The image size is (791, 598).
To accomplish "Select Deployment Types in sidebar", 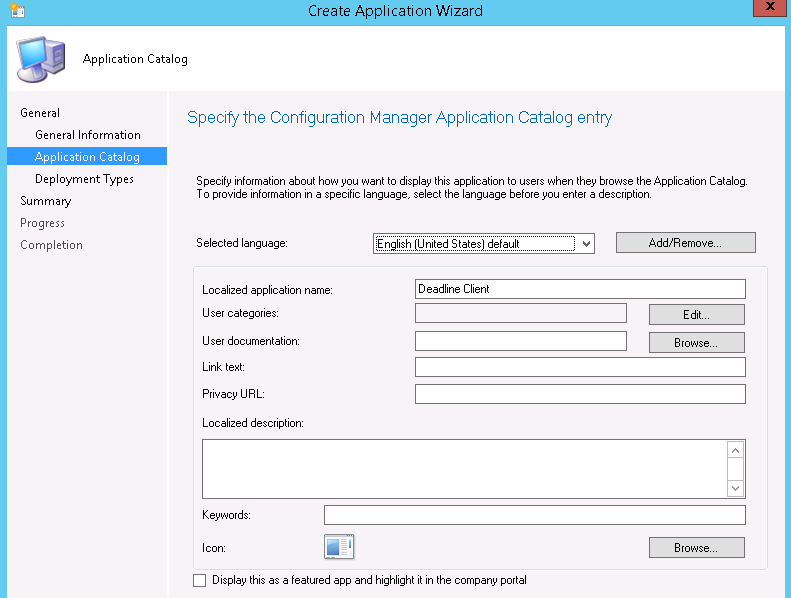I will 84,179.
